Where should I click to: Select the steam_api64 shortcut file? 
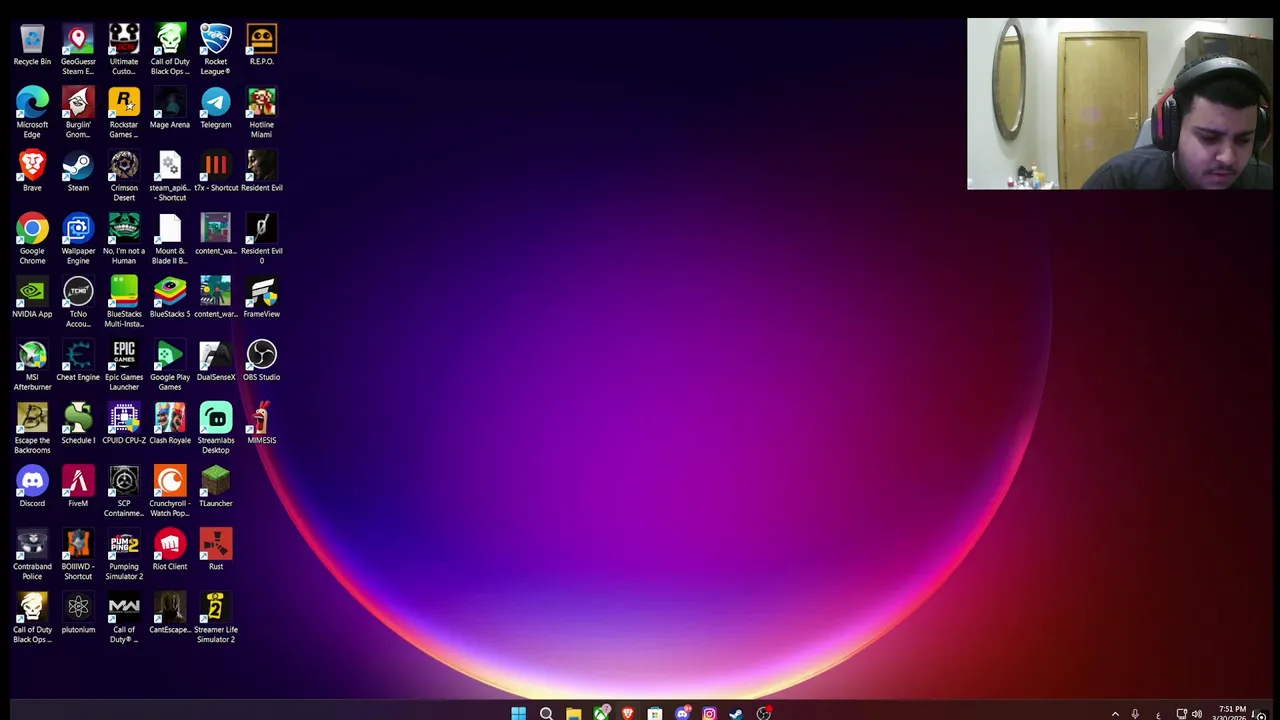coord(170,176)
